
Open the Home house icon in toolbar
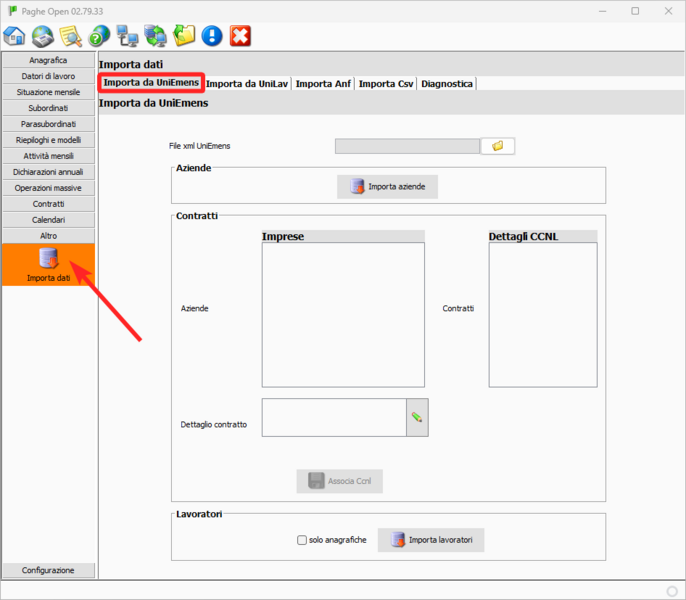click(14, 36)
